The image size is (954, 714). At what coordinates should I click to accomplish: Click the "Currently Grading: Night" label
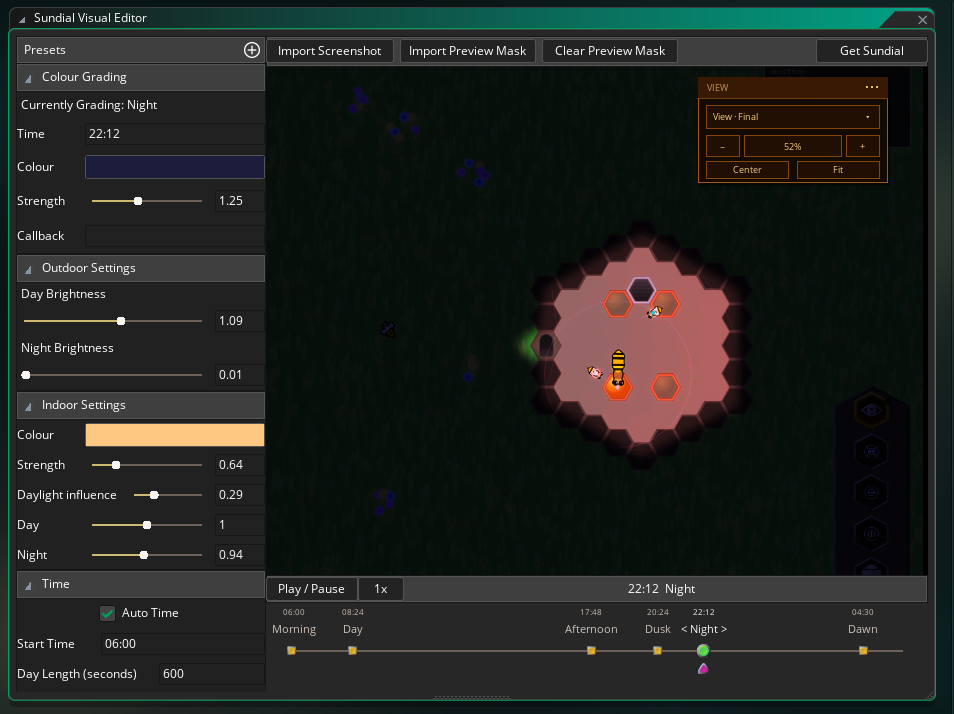[89, 105]
